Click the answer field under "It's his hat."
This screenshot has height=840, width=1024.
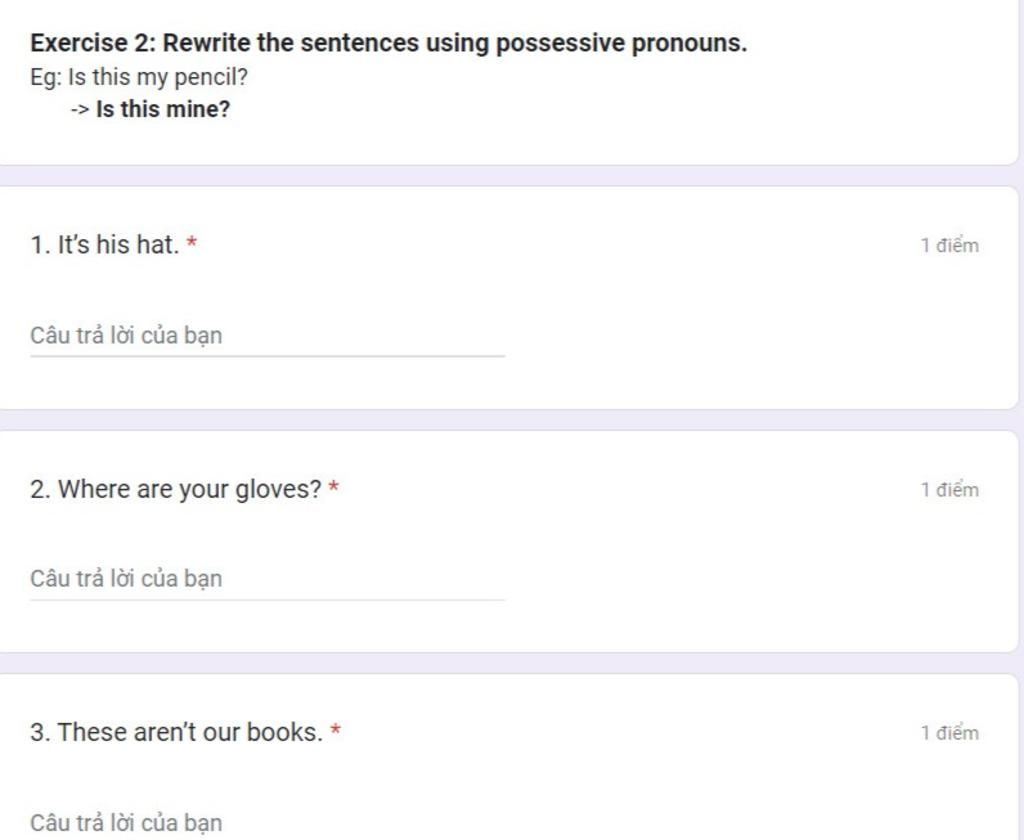click(267, 336)
